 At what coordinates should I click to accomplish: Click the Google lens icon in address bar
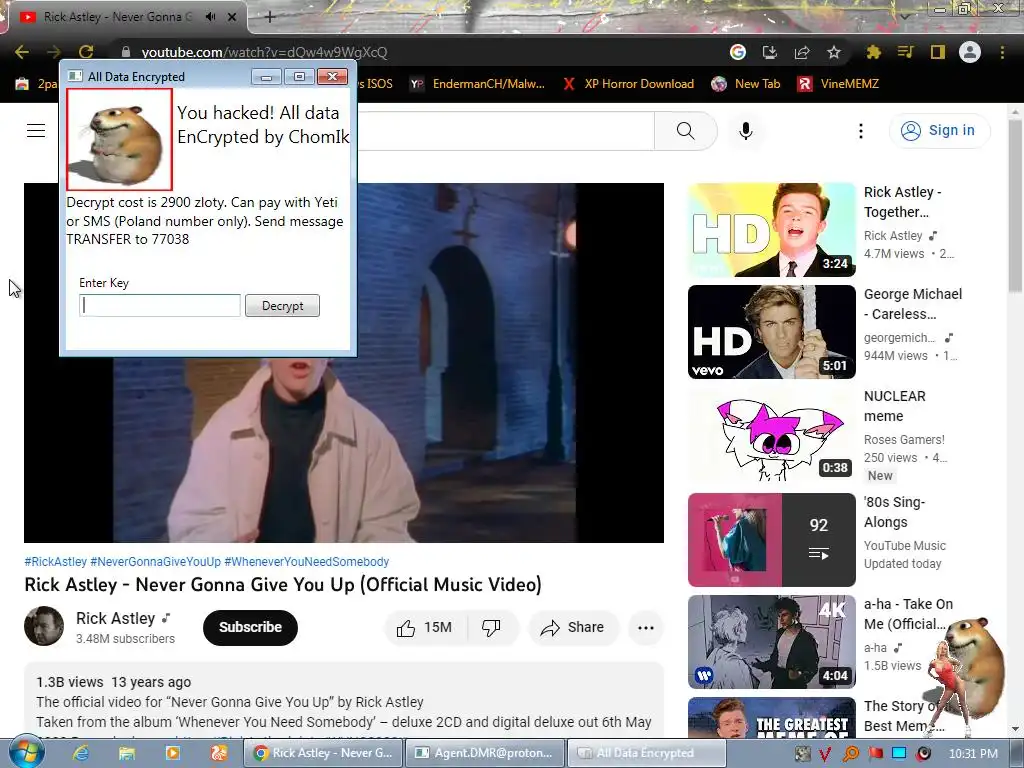tap(737, 52)
